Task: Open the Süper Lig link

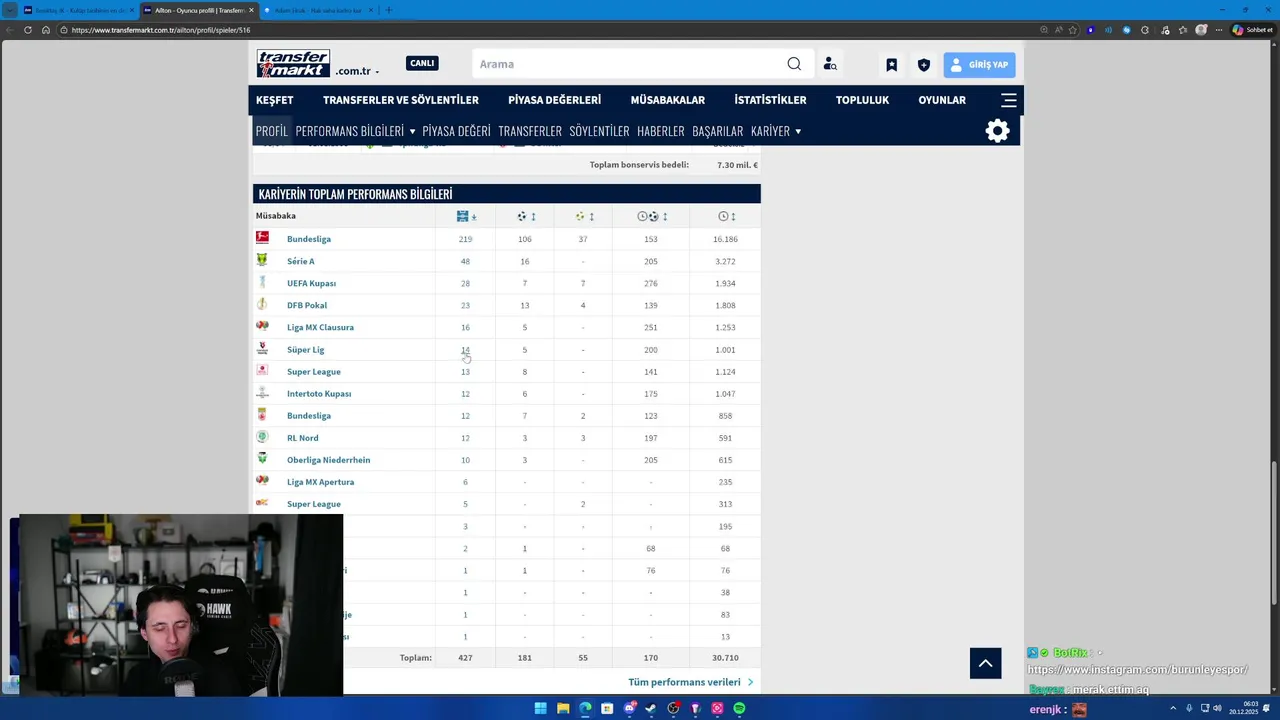Action: (305, 349)
